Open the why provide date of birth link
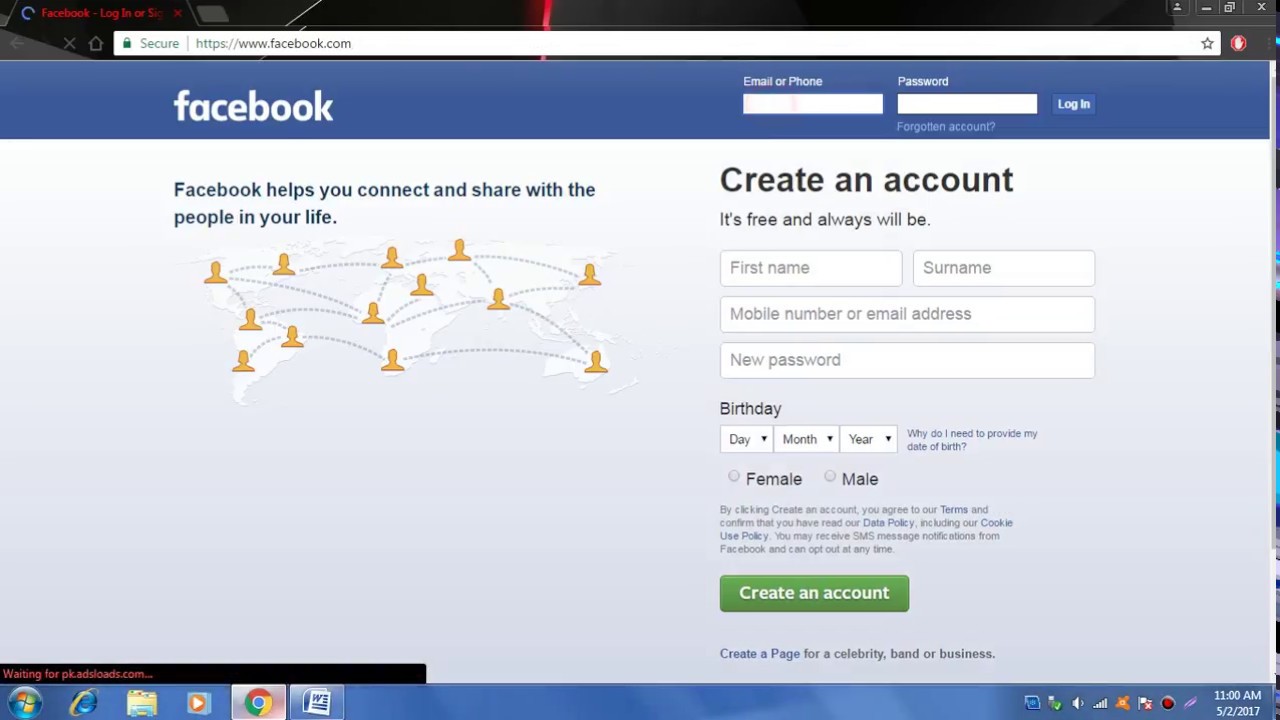This screenshot has height=720, width=1280. pyautogui.click(x=972, y=440)
